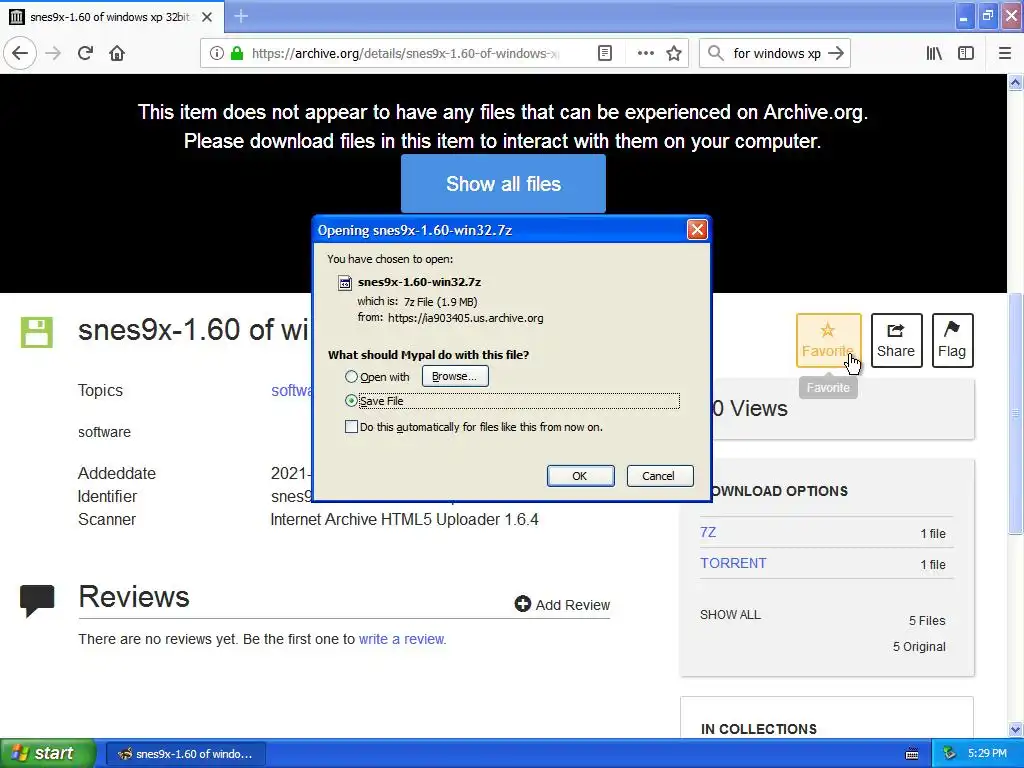
Task: Click the search magnifier icon
Action: point(716,54)
